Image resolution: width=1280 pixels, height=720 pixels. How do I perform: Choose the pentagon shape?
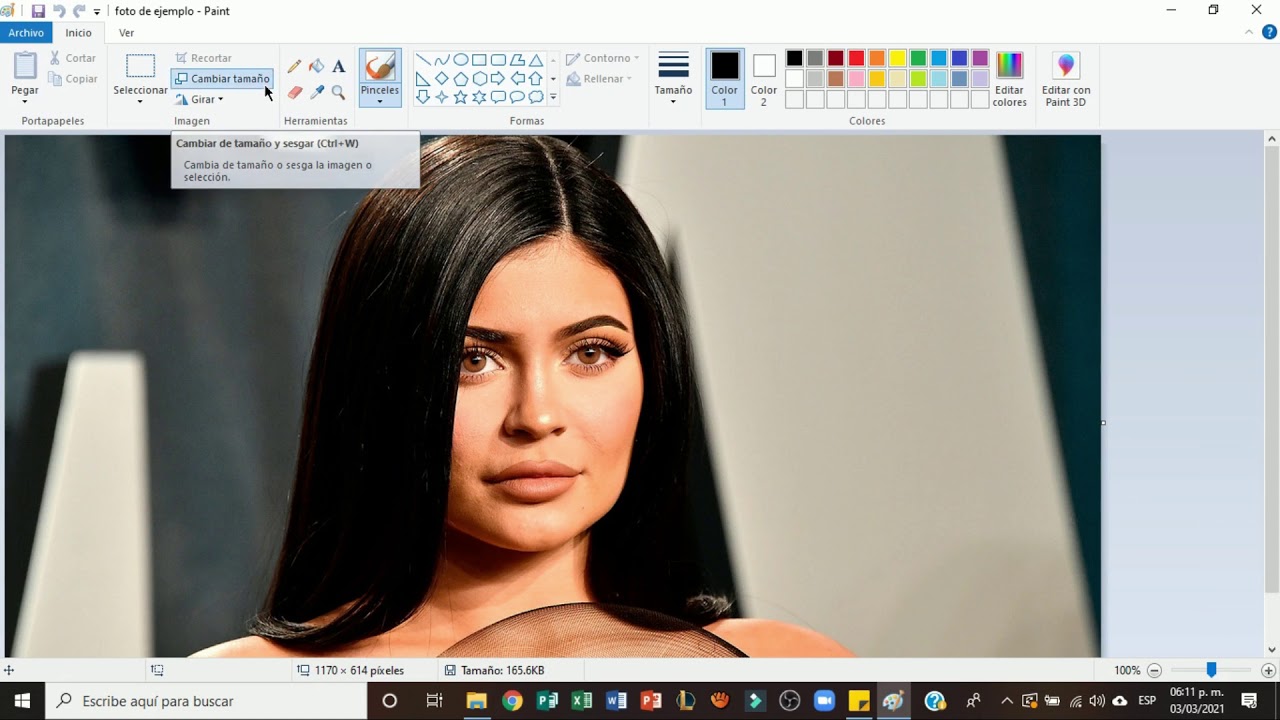(x=460, y=79)
